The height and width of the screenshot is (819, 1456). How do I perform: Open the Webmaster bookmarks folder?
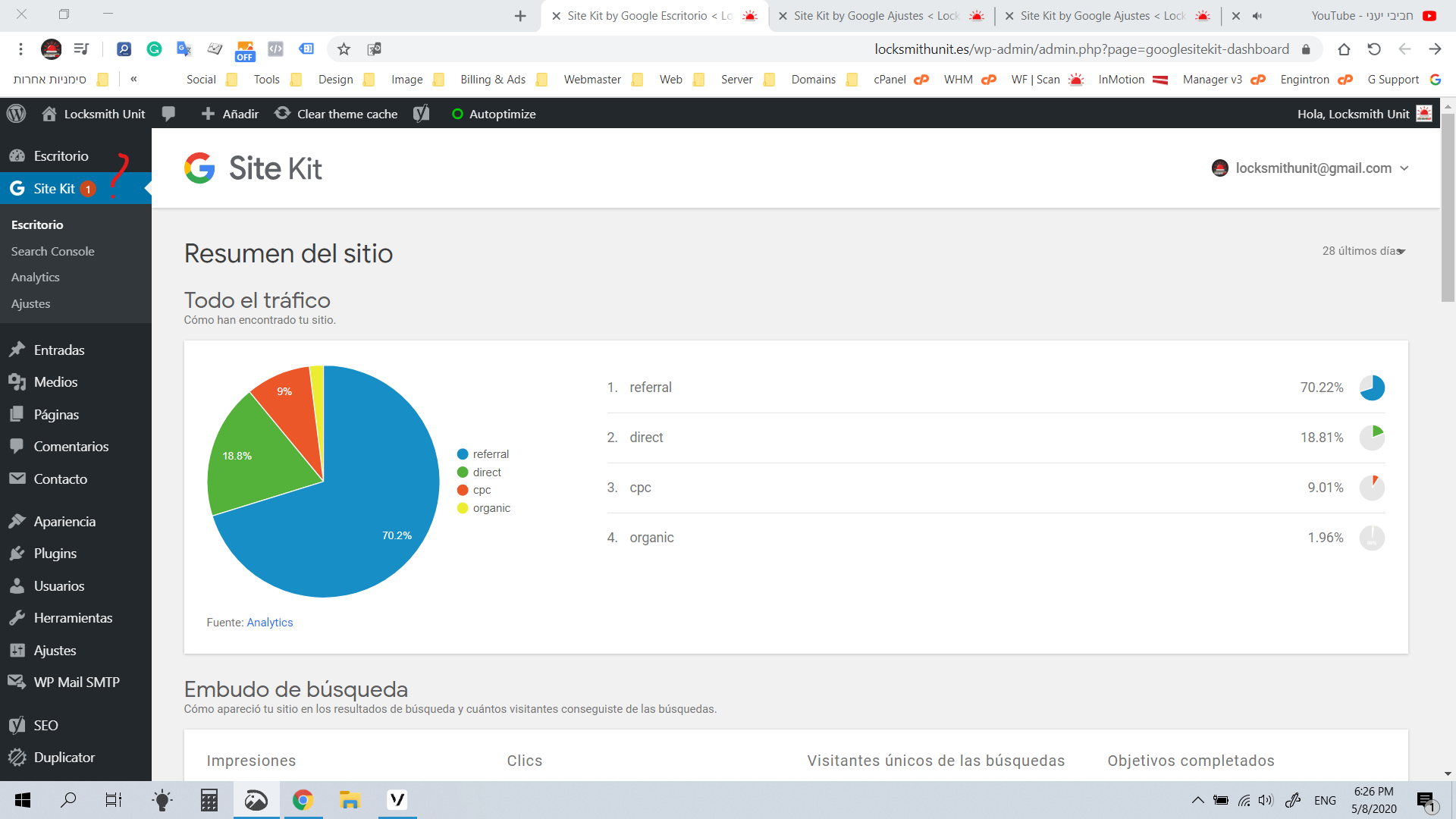[603, 80]
